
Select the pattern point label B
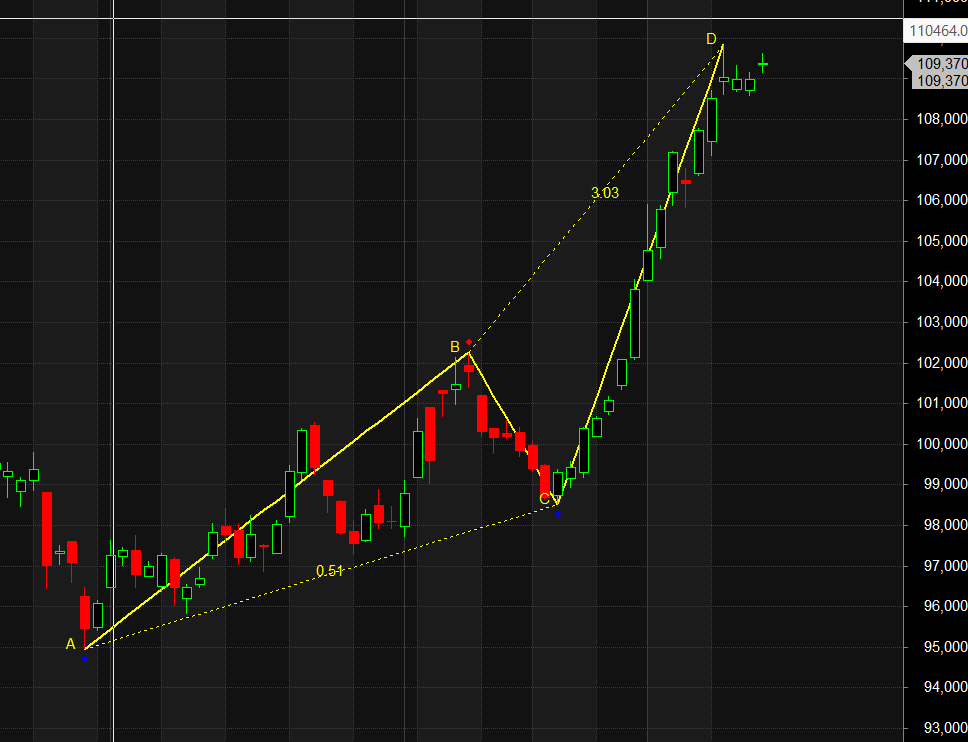(455, 347)
